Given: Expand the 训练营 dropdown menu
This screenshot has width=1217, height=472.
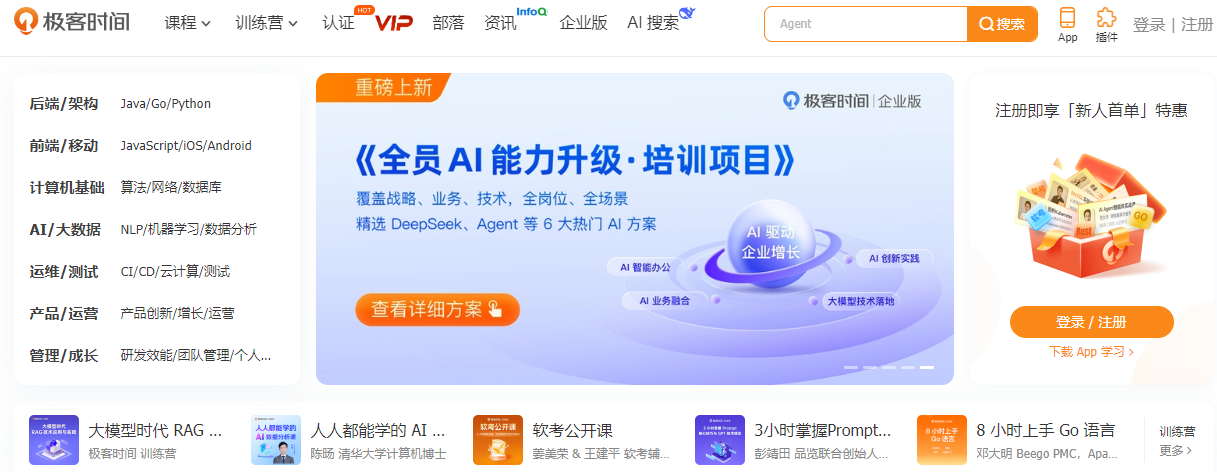Looking at the screenshot, I should click(x=267, y=23).
